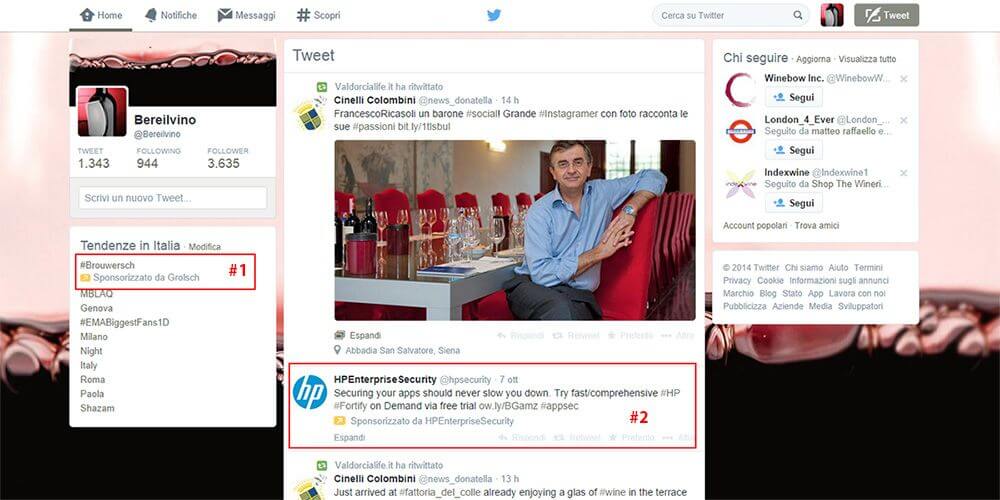Open Altro menu on the HP tweet

(678, 438)
